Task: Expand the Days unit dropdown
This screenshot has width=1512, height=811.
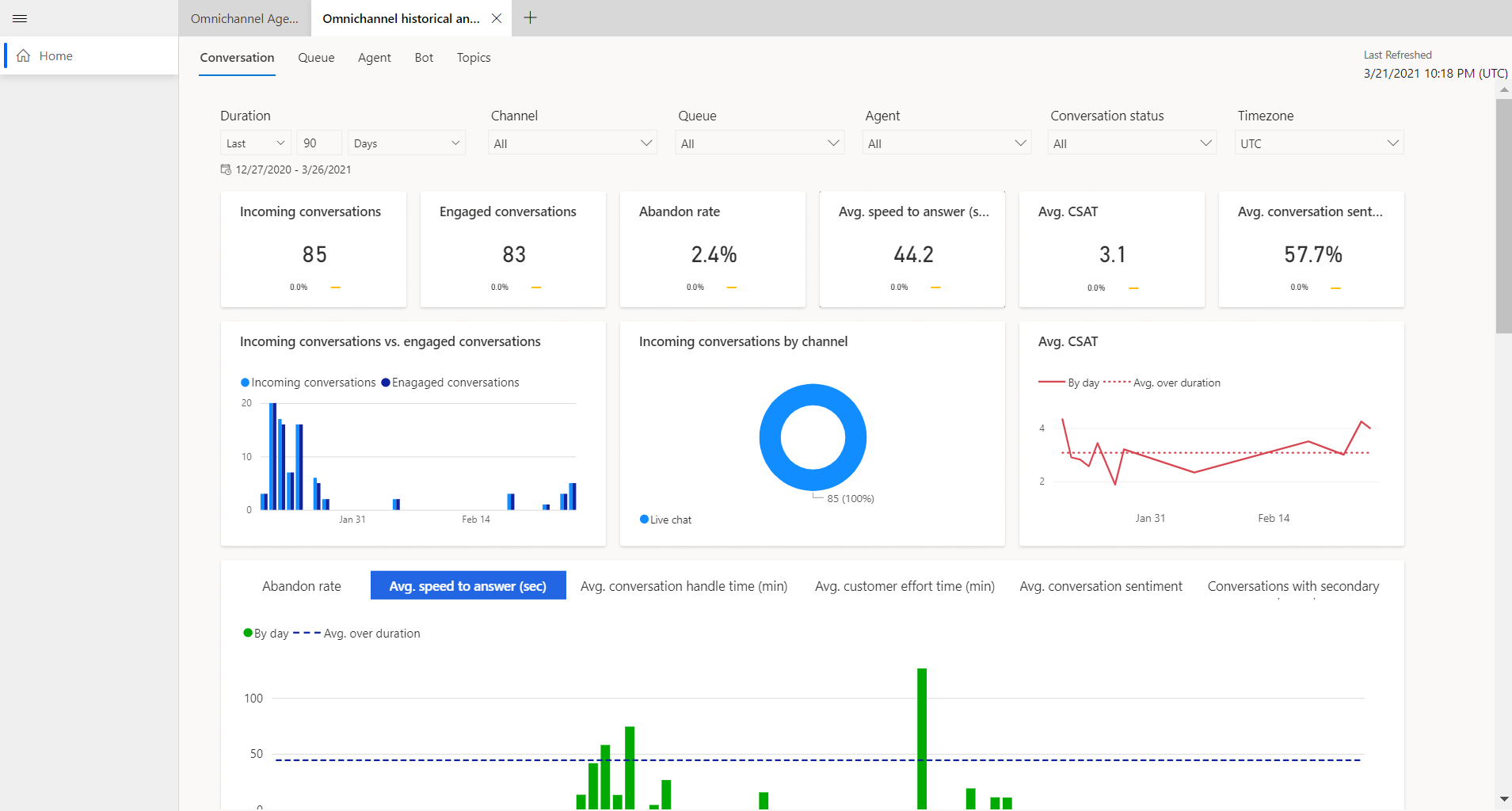Action: point(406,143)
